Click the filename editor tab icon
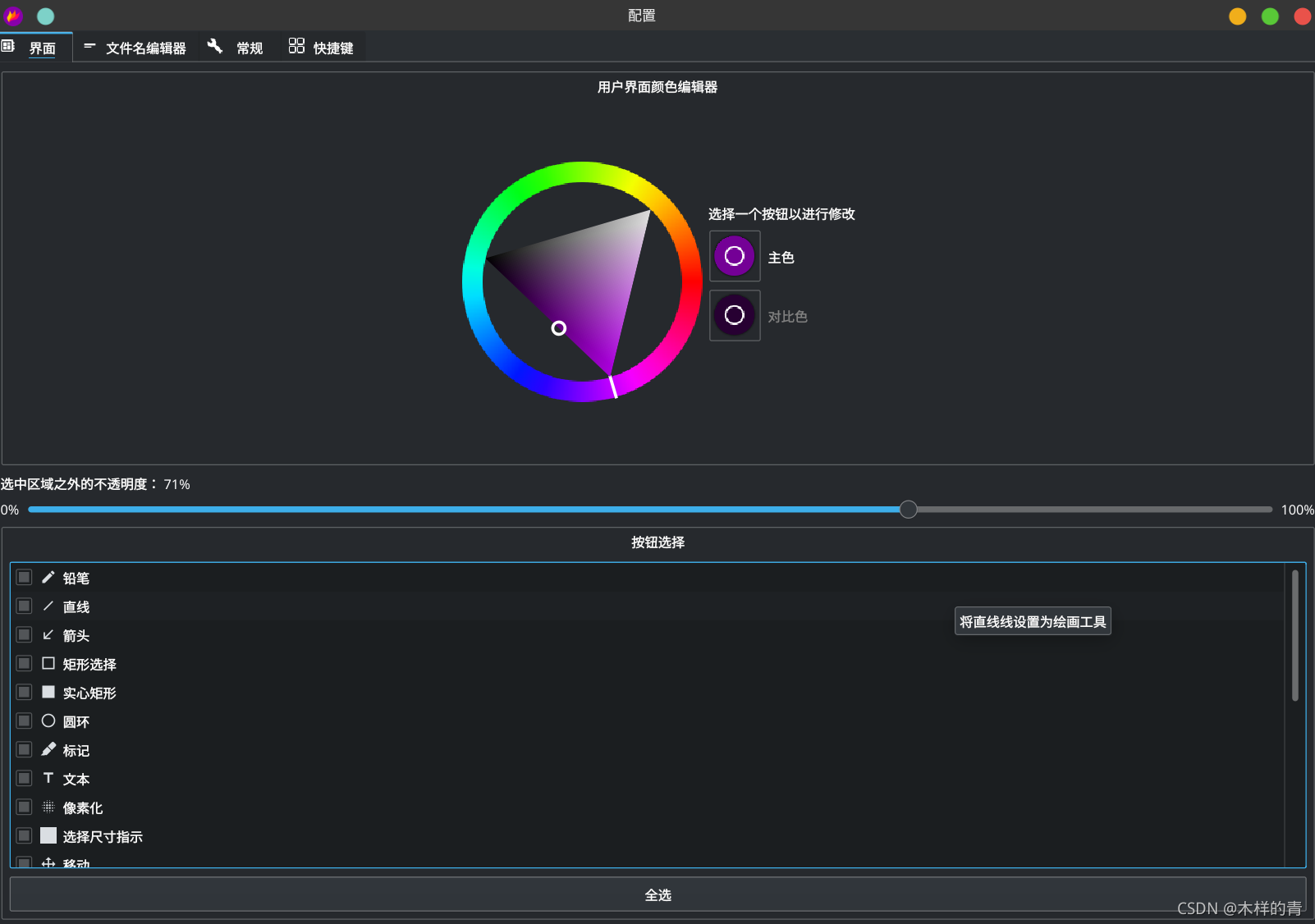 coord(89,46)
